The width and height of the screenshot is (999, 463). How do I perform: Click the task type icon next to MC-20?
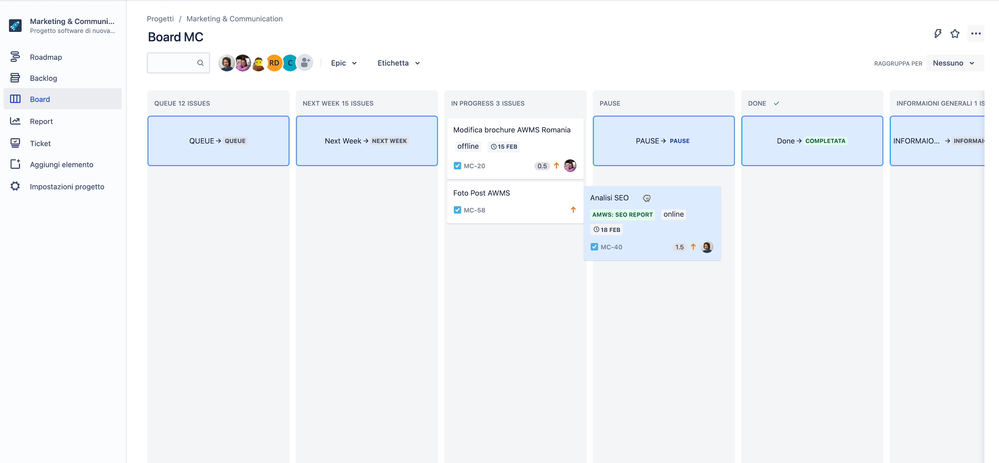tap(457, 166)
